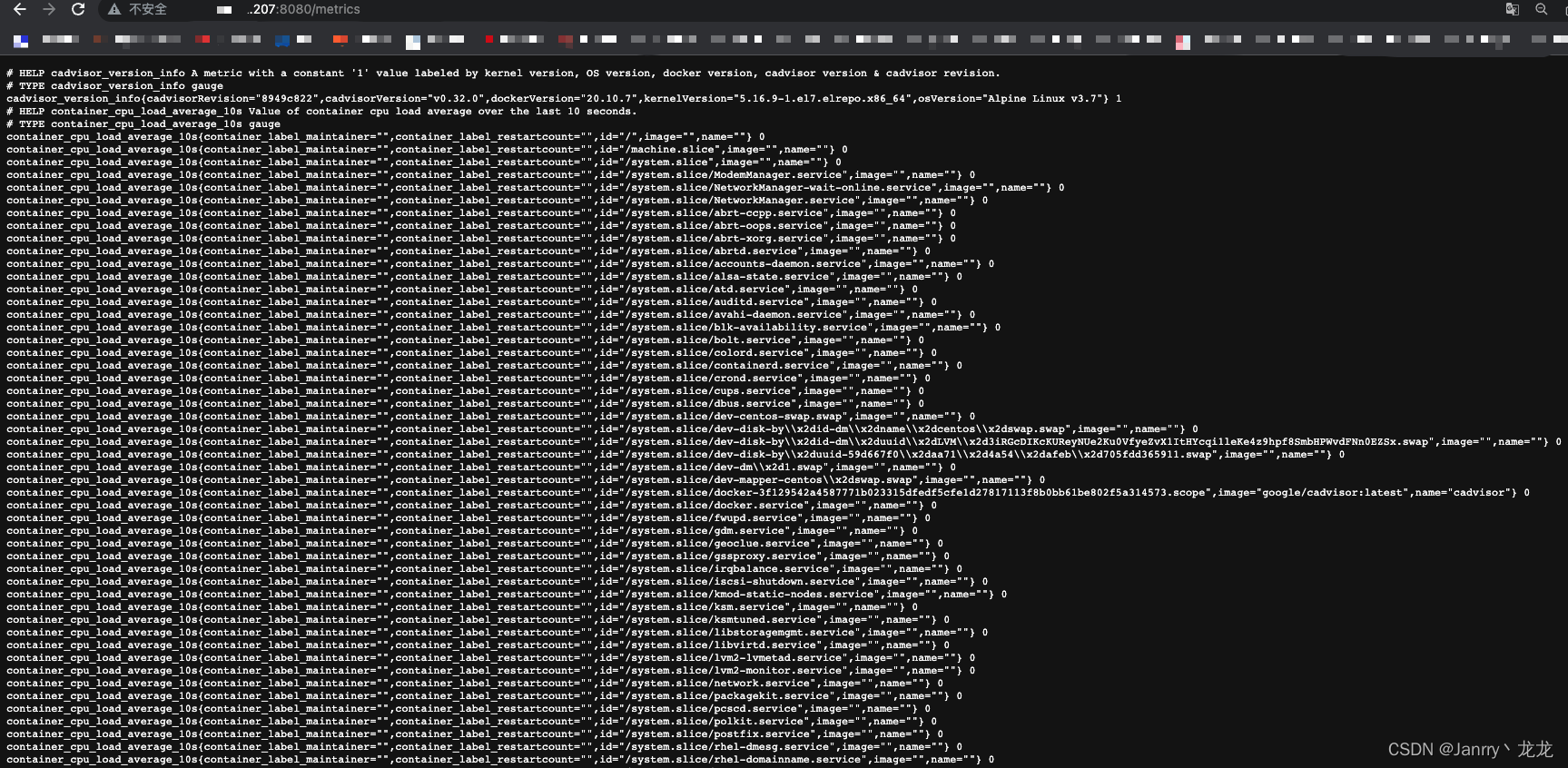Click the TYPE container_cpu_load_average_10s gauge line
Viewport: 1568px width, 768px height.
point(143,124)
